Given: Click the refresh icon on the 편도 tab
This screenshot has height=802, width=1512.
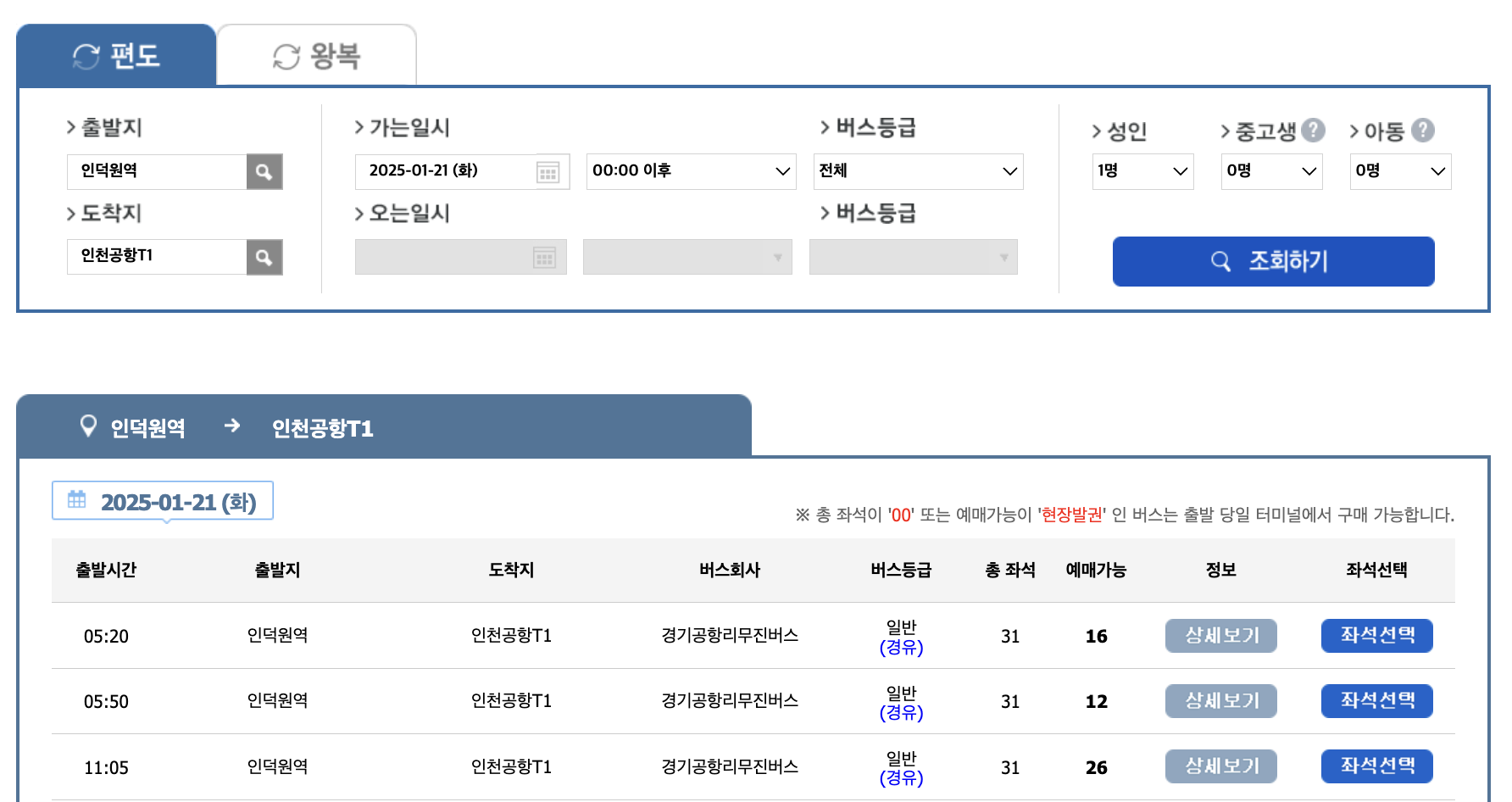Looking at the screenshot, I should click(x=84, y=56).
